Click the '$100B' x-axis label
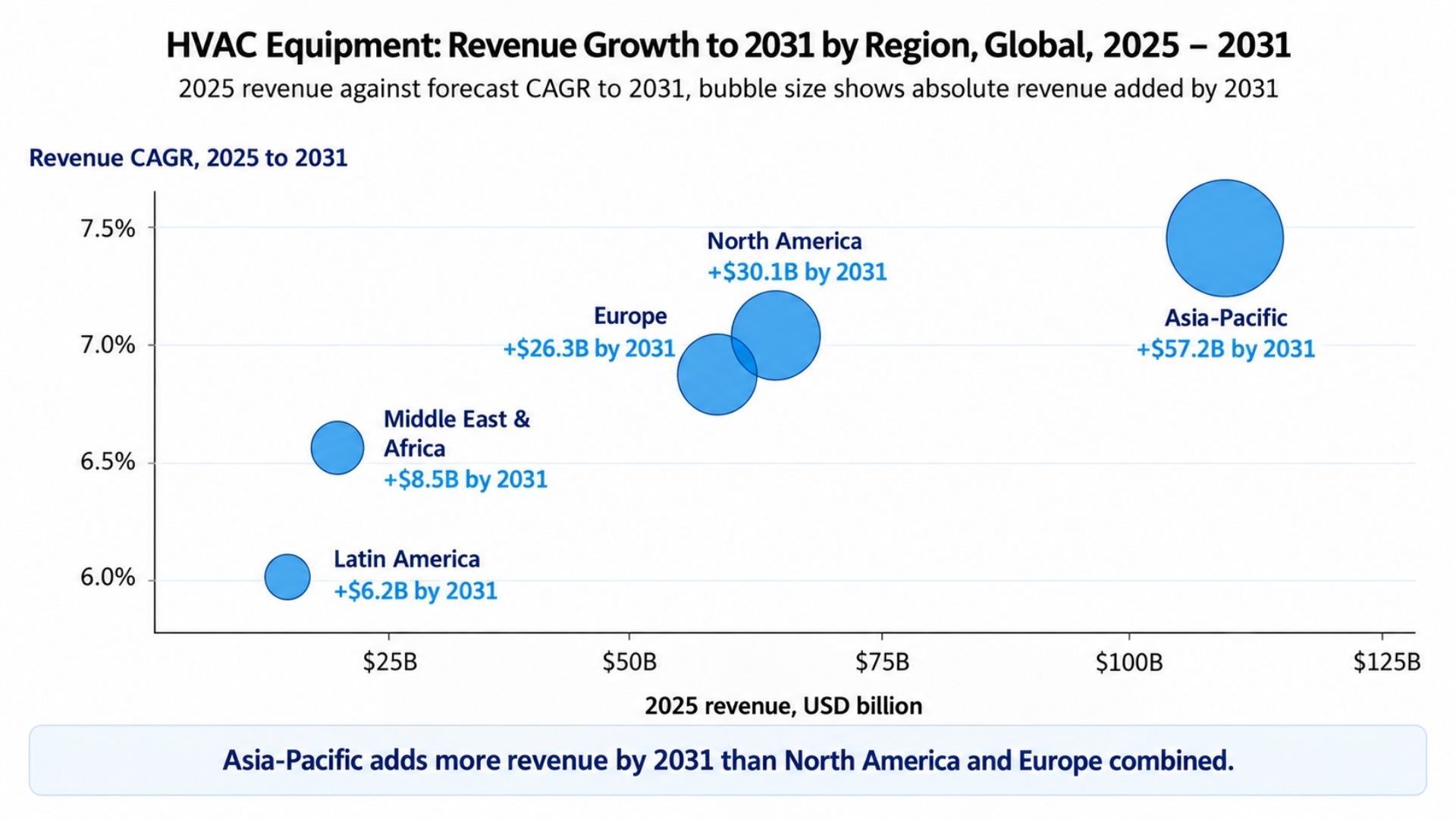Viewport: 1456px width, 819px height. point(1129,662)
